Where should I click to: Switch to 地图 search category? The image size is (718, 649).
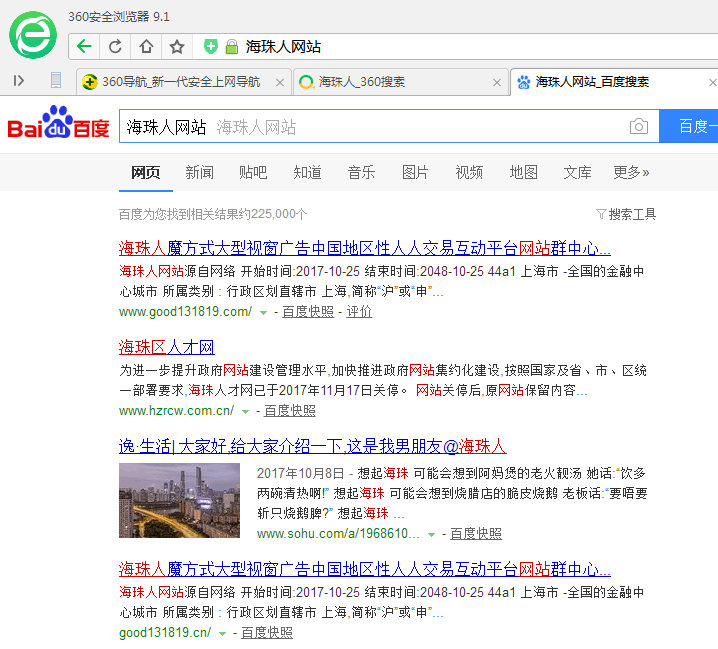[523, 173]
